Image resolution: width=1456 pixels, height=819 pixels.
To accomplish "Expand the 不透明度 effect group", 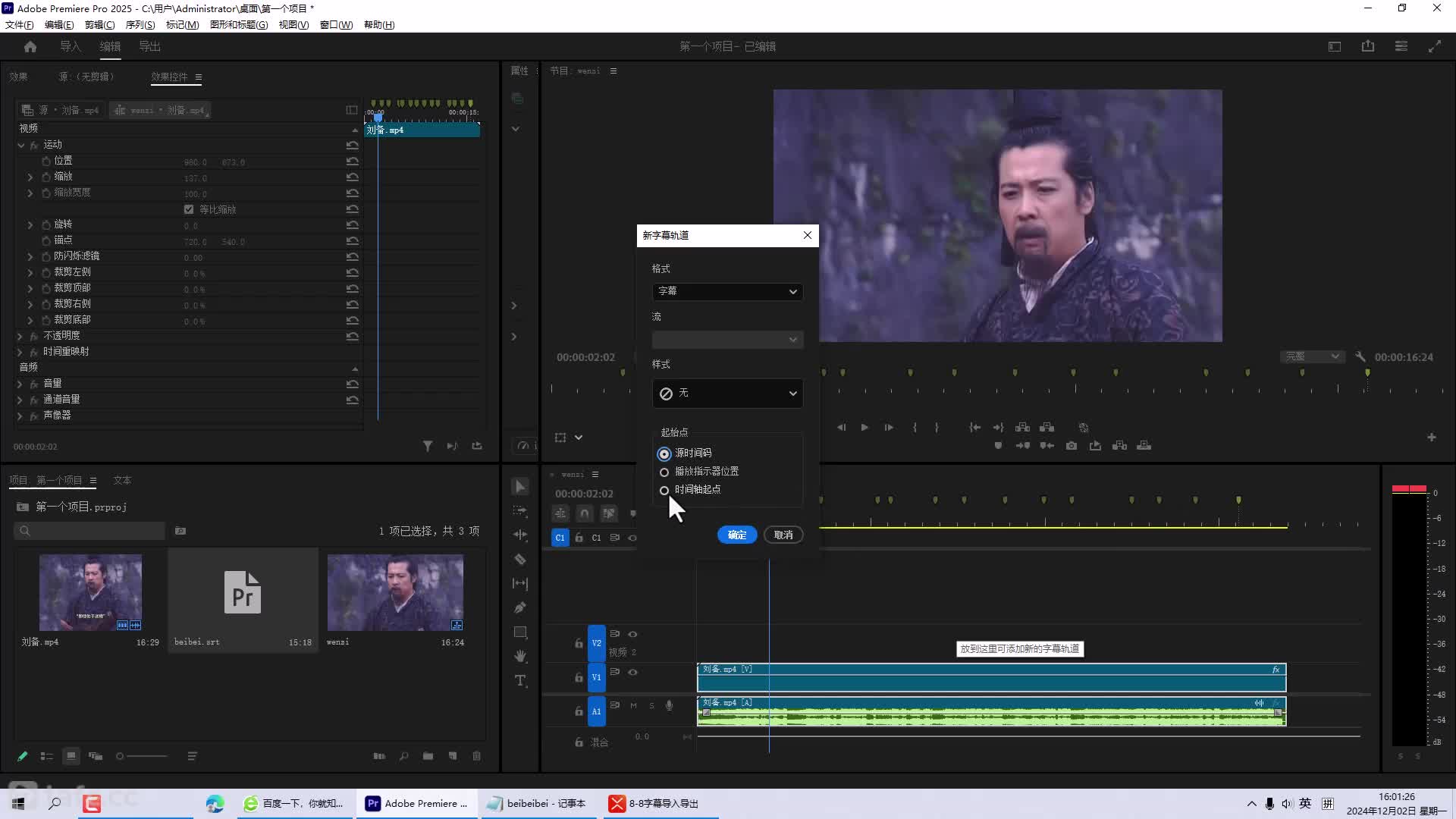I will click(20, 336).
